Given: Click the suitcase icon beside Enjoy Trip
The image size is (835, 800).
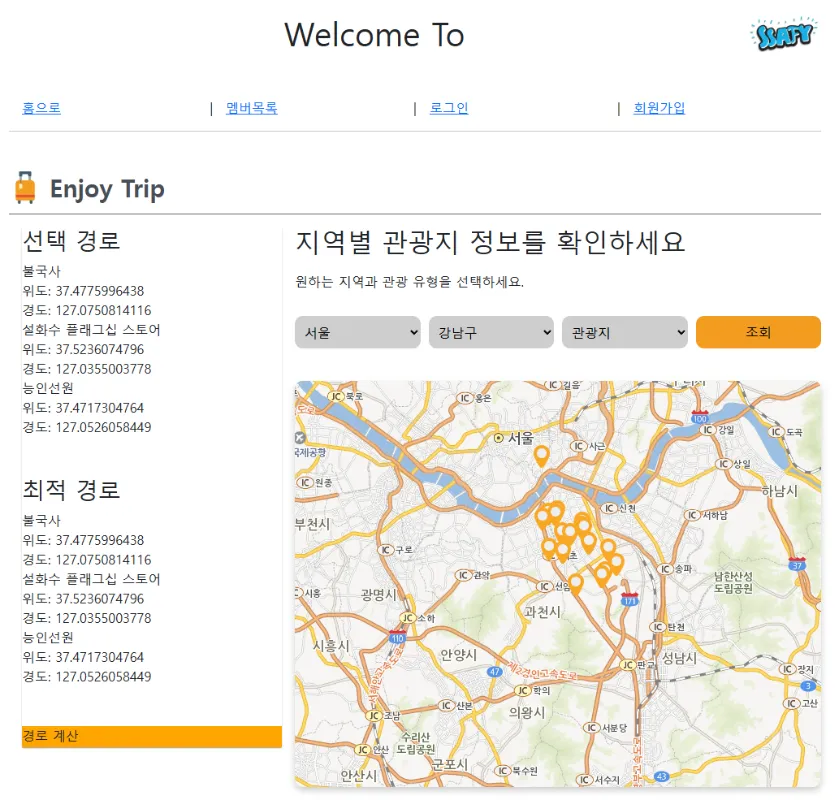Looking at the screenshot, I should point(26,188).
